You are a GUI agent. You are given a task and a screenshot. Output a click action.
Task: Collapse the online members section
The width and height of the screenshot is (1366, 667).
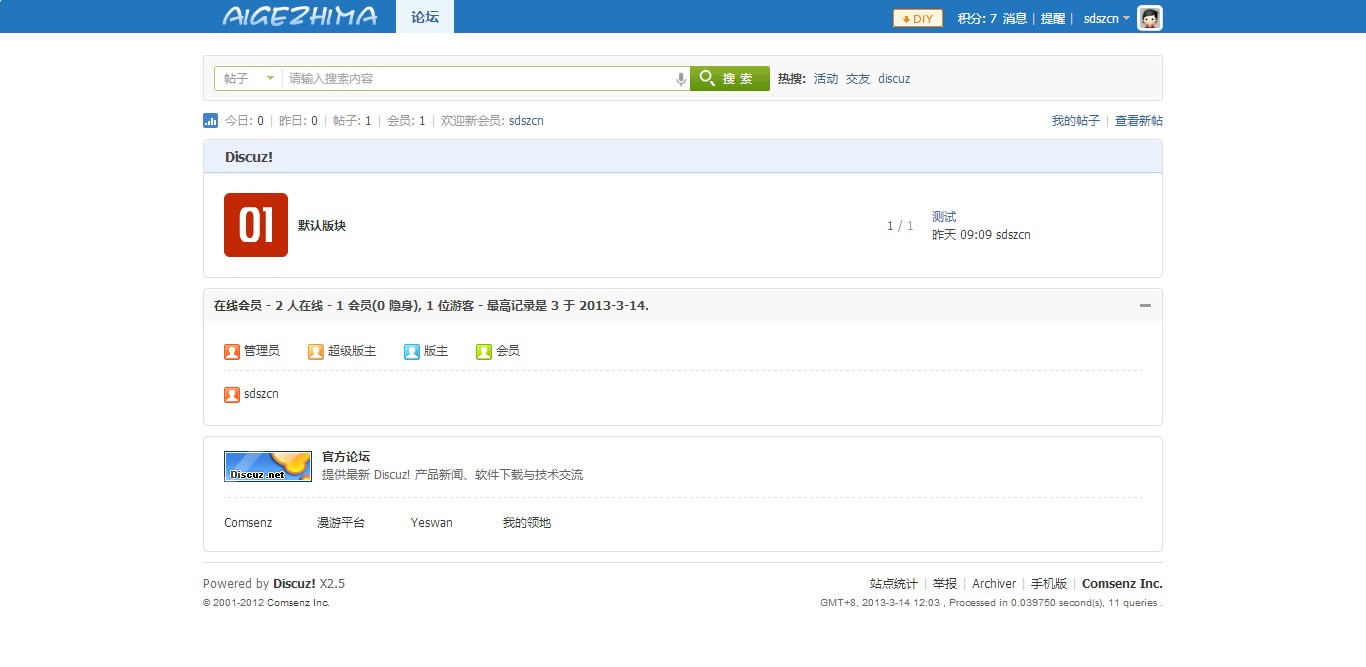coord(1145,306)
